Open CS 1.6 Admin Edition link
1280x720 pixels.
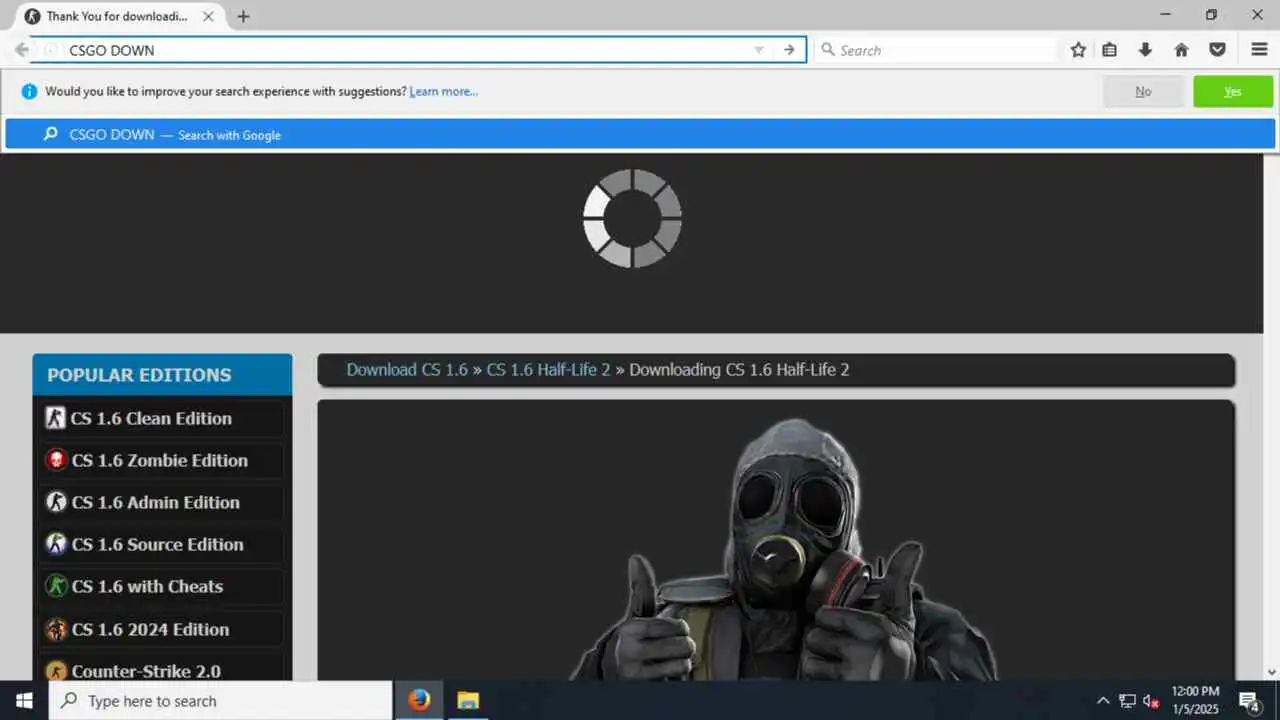point(155,502)
